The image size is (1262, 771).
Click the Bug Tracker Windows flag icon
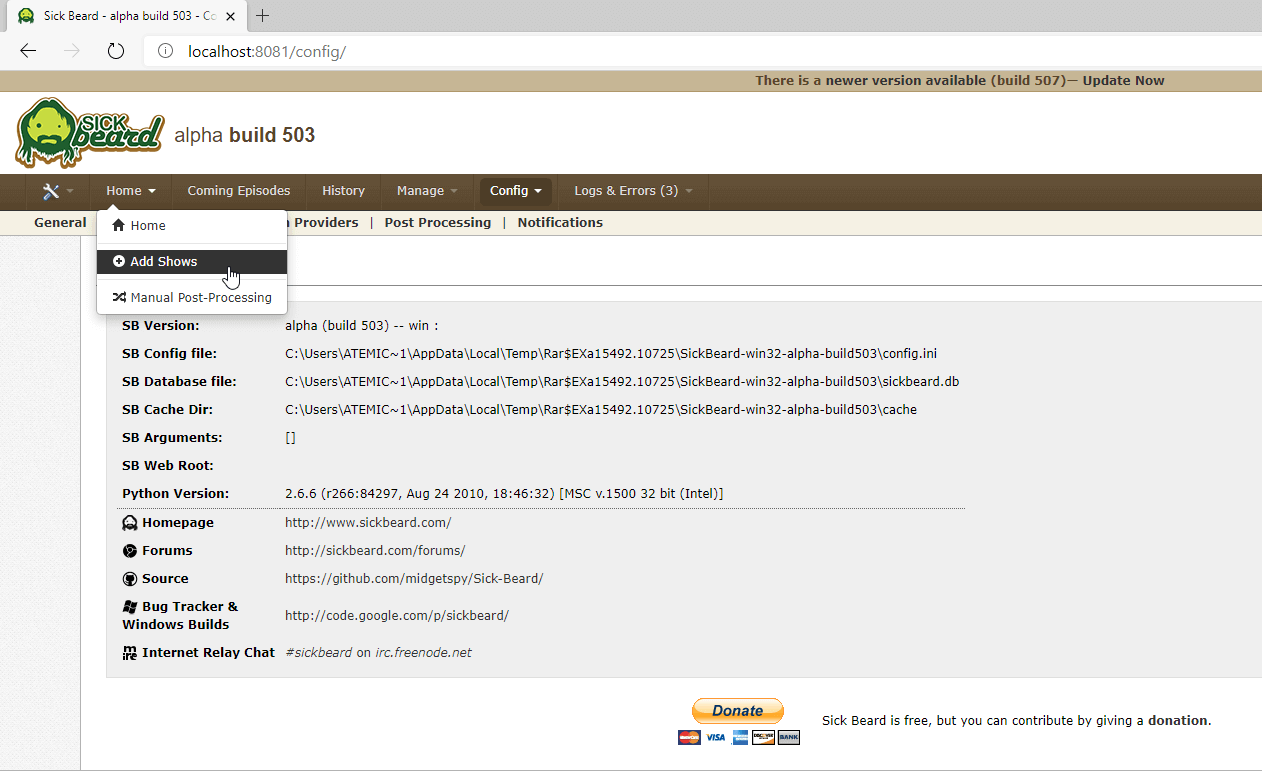130,607
